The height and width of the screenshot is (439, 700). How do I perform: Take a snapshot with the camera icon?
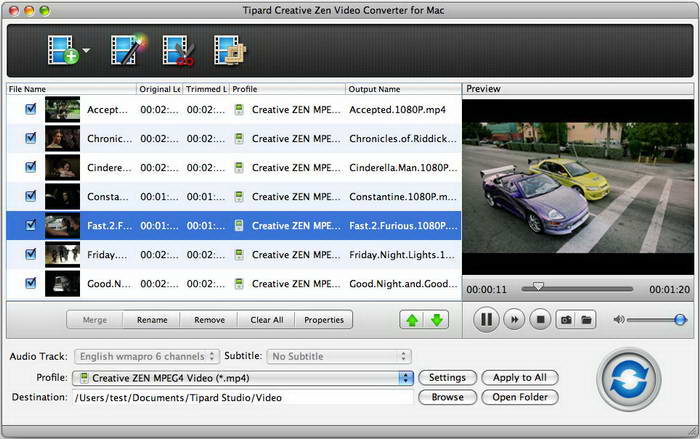pos(565,320)
